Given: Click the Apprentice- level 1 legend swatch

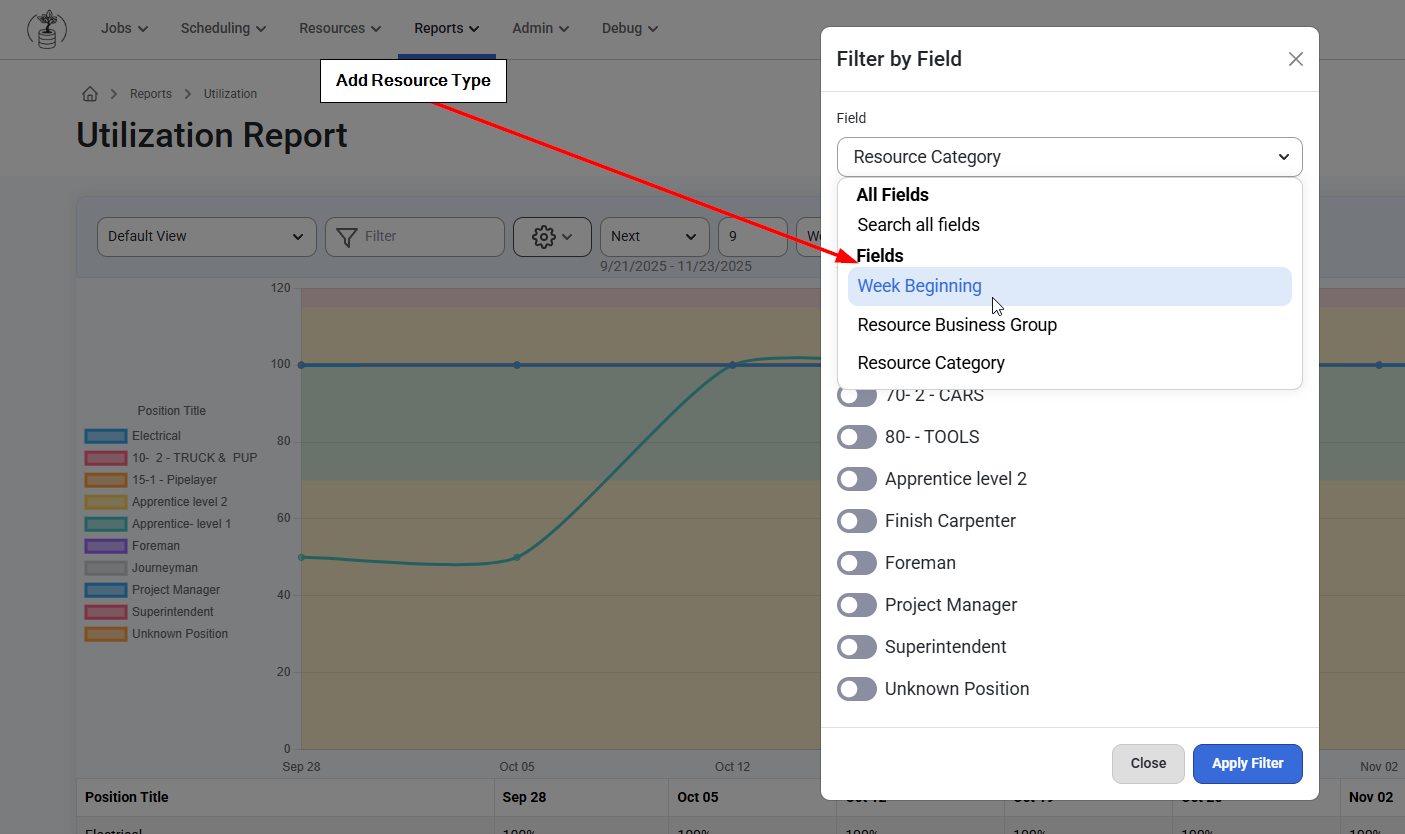Looking at the screenshot, I should (106, 524).
